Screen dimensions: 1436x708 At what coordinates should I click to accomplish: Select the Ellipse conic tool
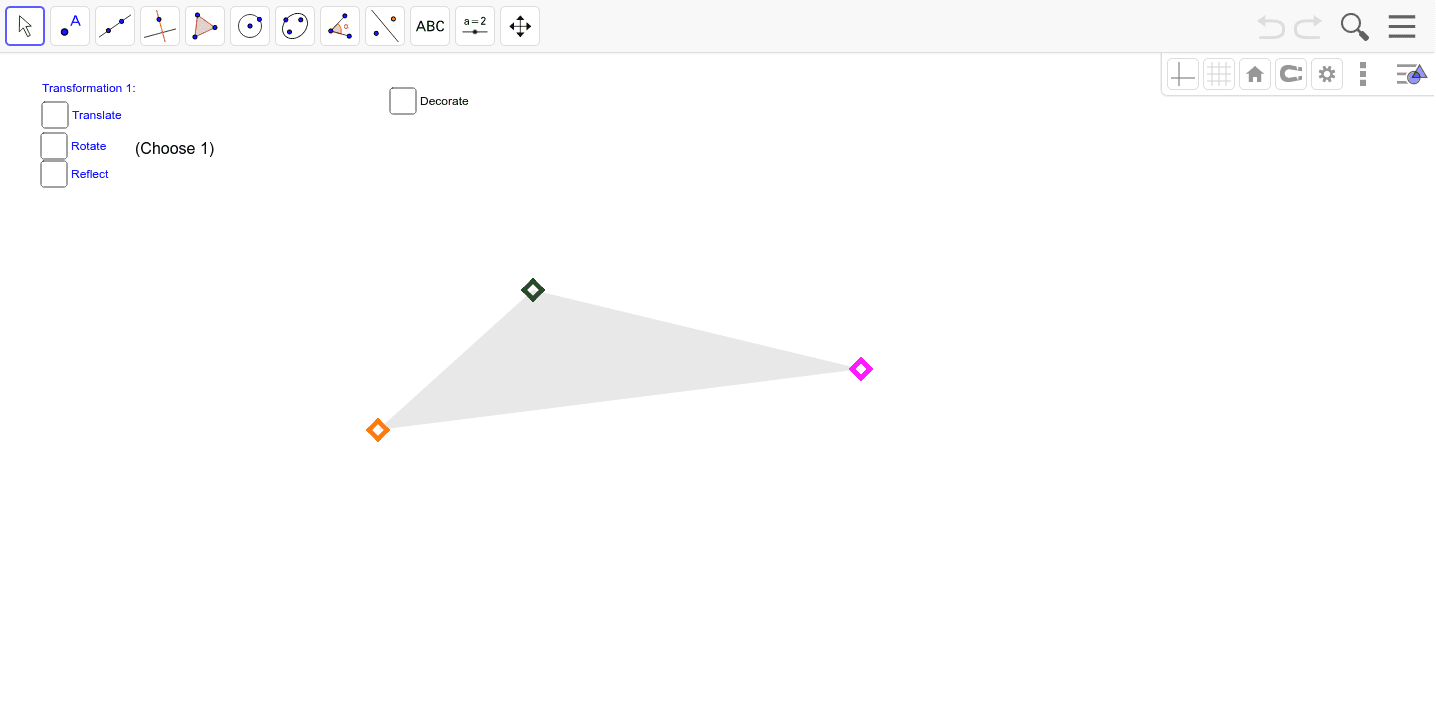(x=295, y=26)
